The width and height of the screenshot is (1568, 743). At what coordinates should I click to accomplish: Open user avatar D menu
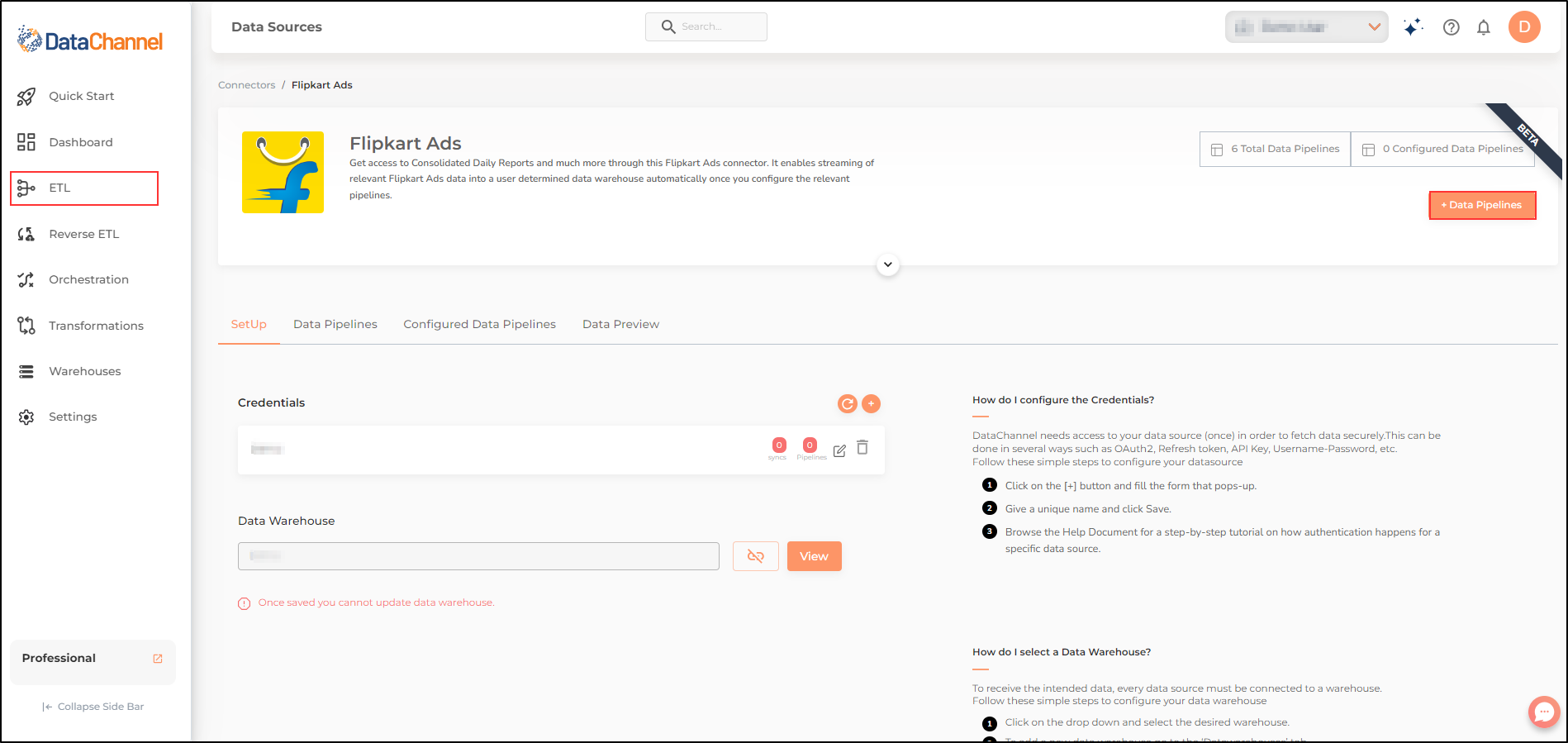[x=1524, y=26]
